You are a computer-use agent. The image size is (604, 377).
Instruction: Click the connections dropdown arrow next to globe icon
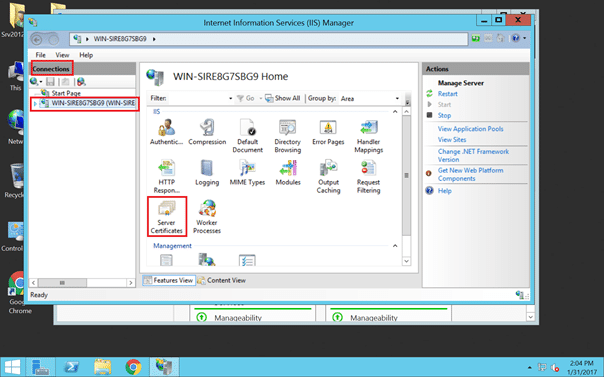pos(41,82)
